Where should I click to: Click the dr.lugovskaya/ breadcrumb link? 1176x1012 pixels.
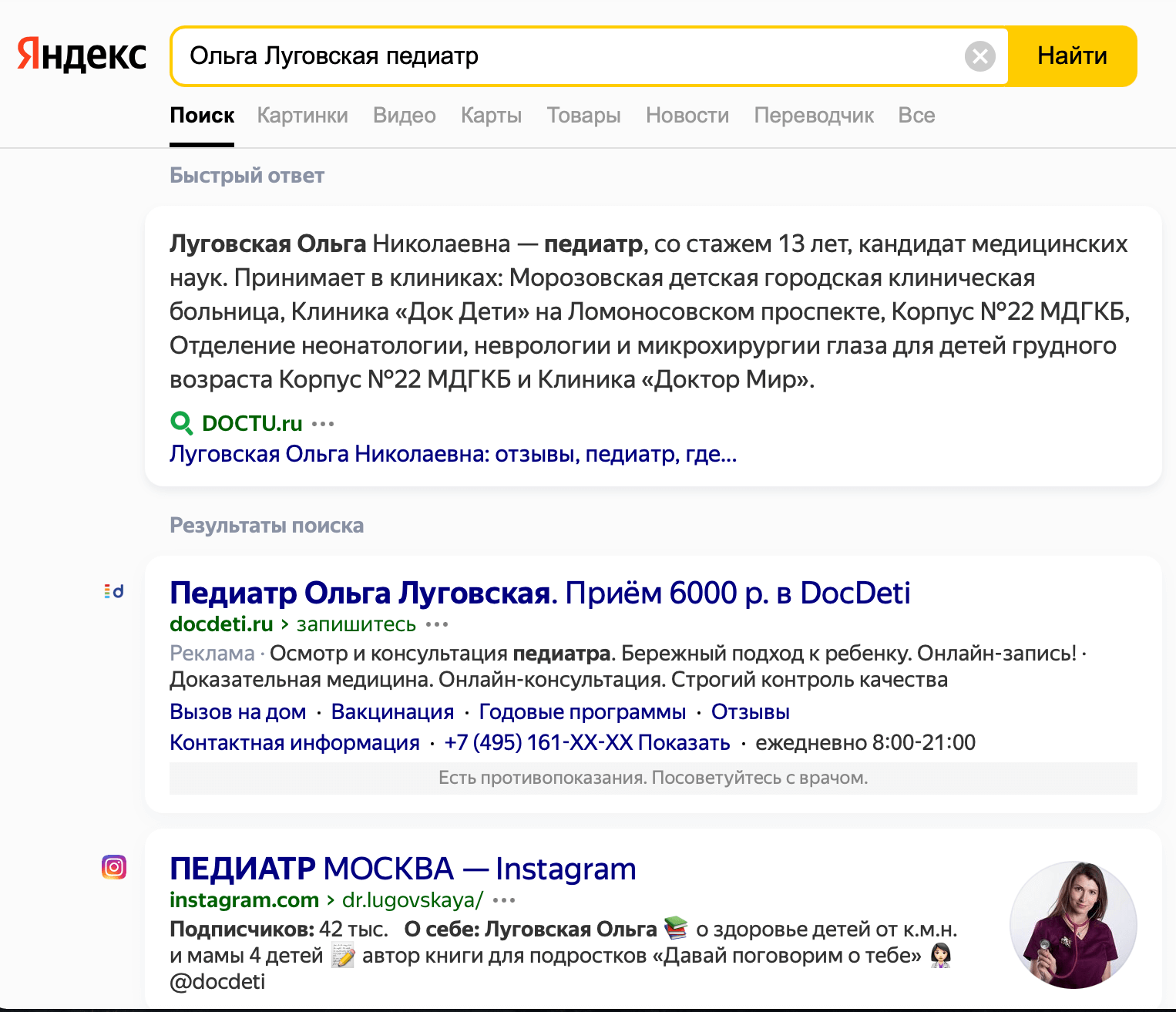[412, 899]
